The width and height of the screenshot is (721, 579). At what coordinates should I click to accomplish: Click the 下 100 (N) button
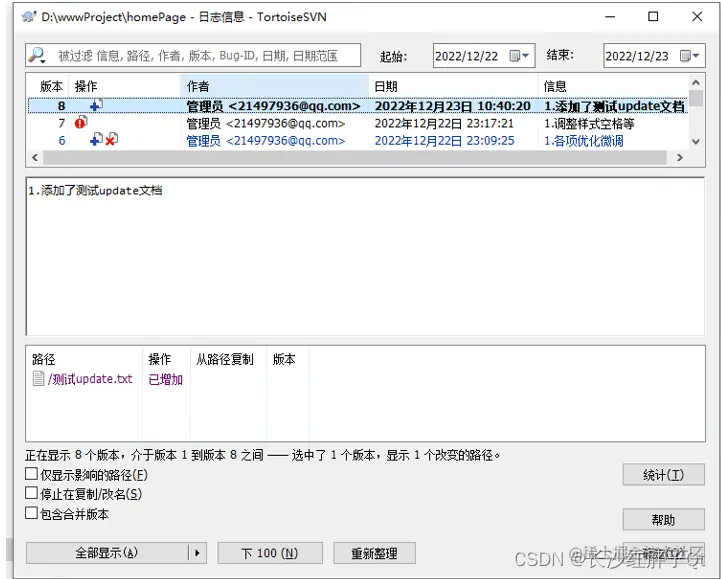coord(270,553)
